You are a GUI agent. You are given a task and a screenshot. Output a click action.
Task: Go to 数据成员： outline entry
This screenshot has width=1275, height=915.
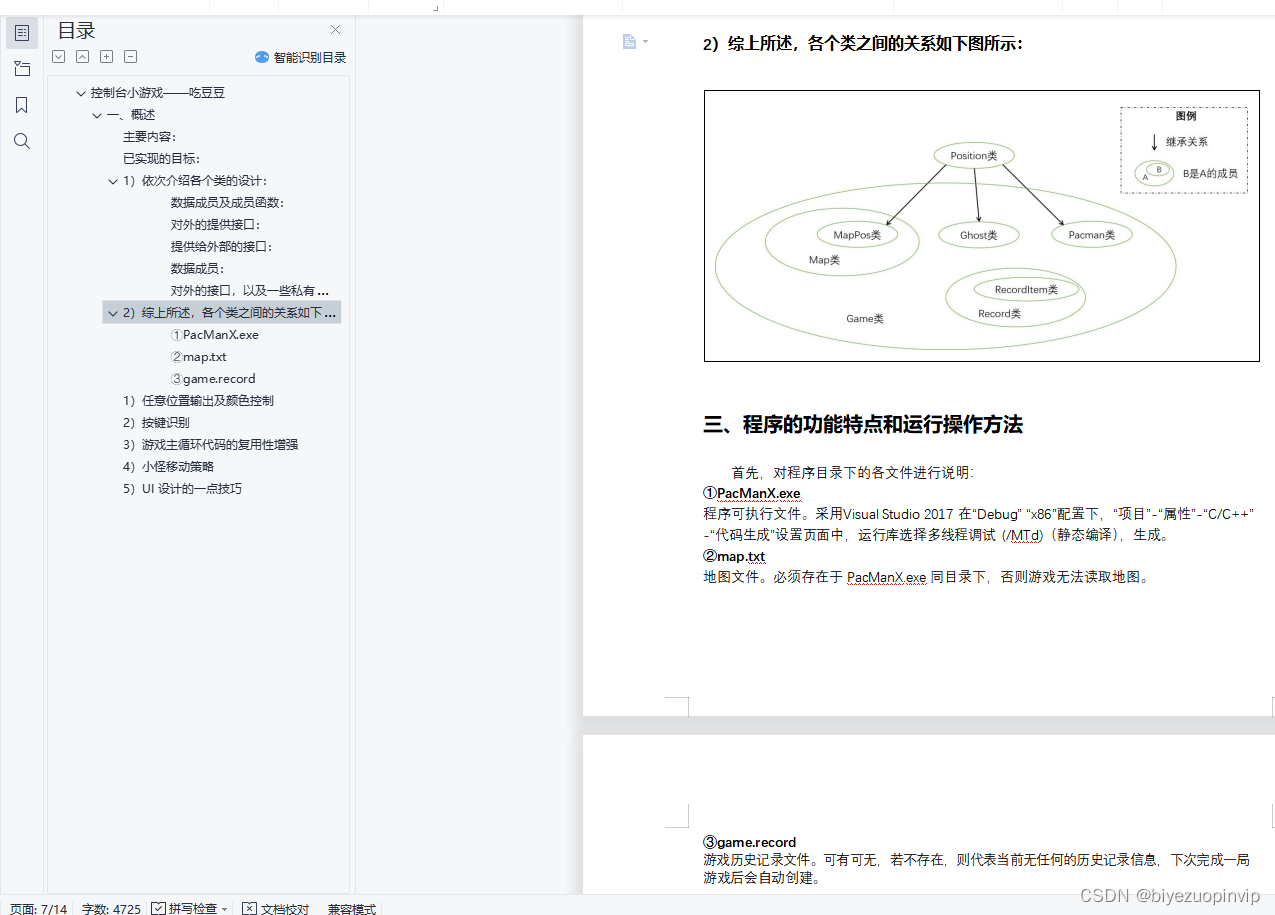(197, 269)
